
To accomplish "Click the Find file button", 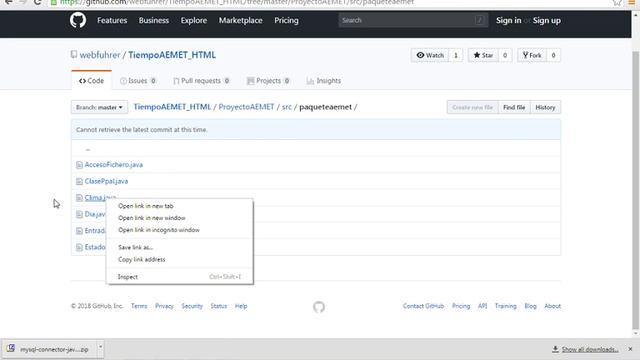I will (514, 107).
